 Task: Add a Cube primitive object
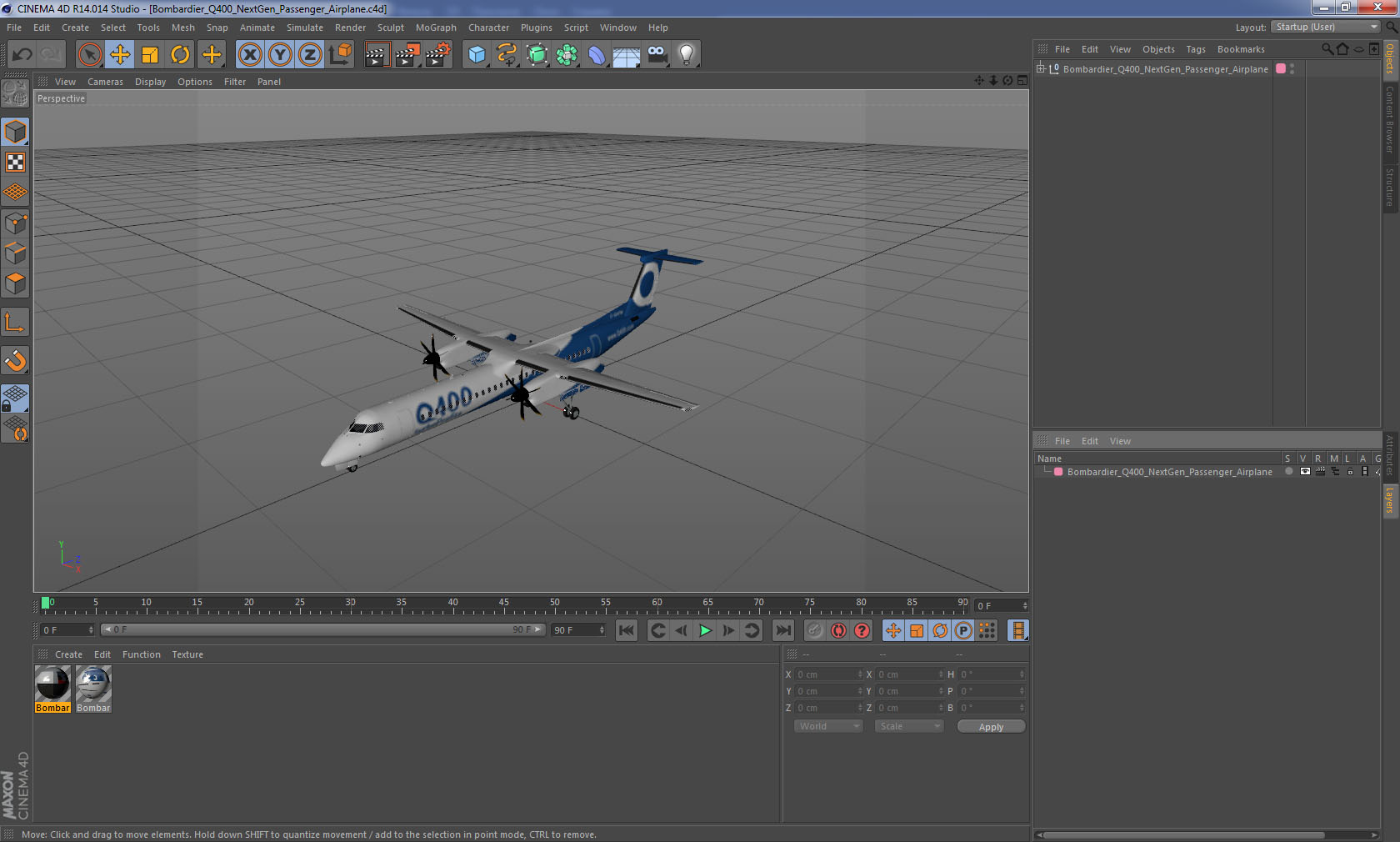[477, 55]
